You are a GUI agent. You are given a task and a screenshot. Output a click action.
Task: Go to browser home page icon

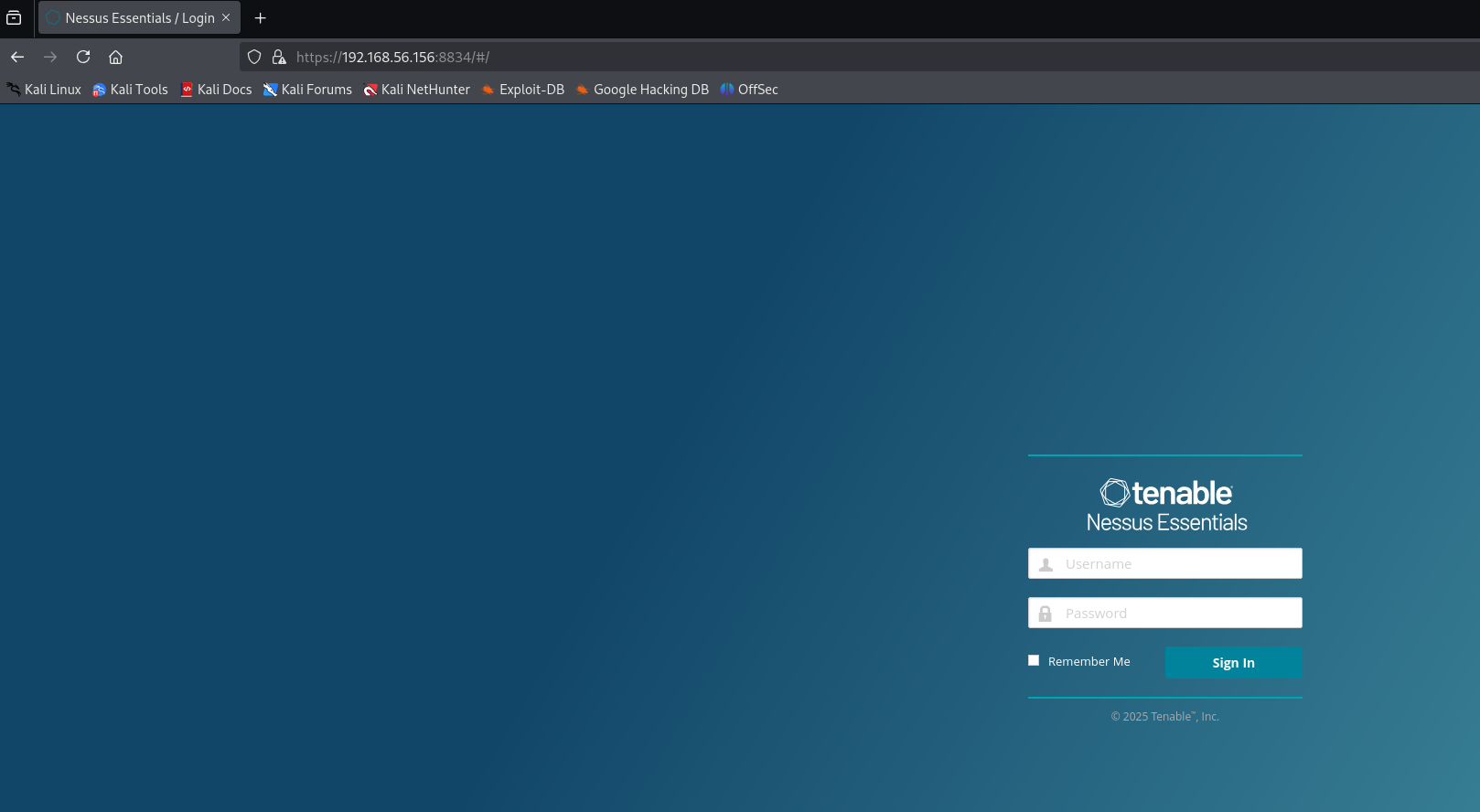pos(115,57)
